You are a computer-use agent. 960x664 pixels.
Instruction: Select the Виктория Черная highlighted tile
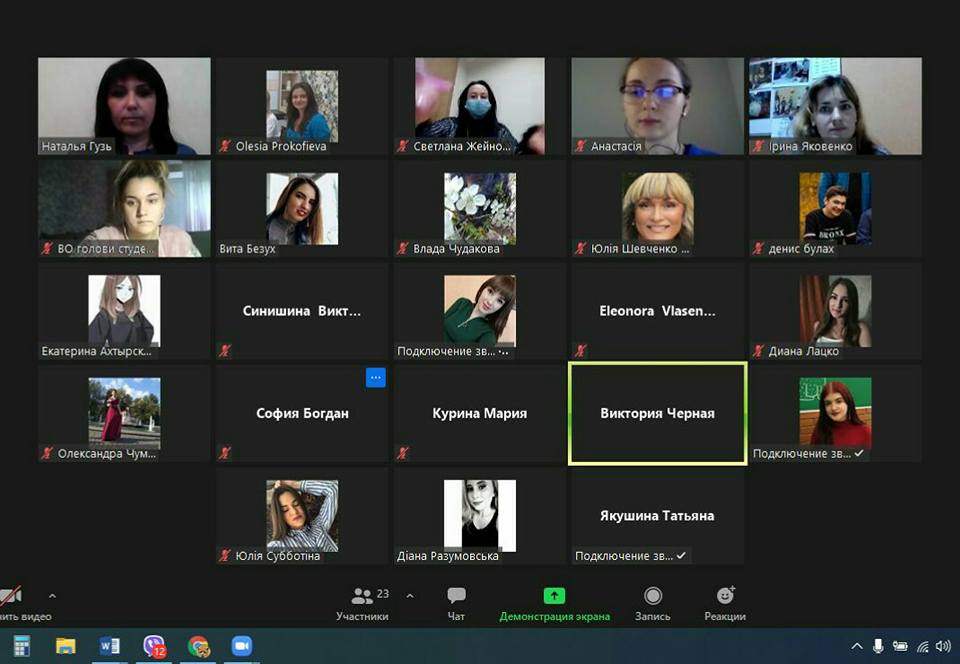(x=657, y=413)
